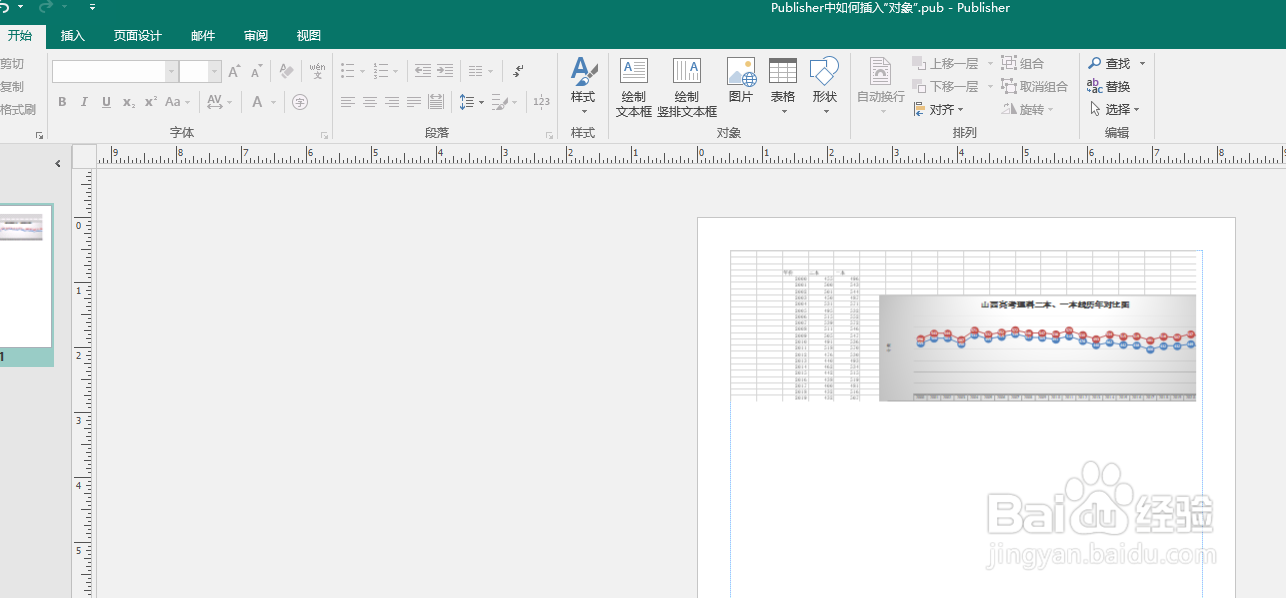Open the 段落 group dialog launcher

[x=549, y=134]
